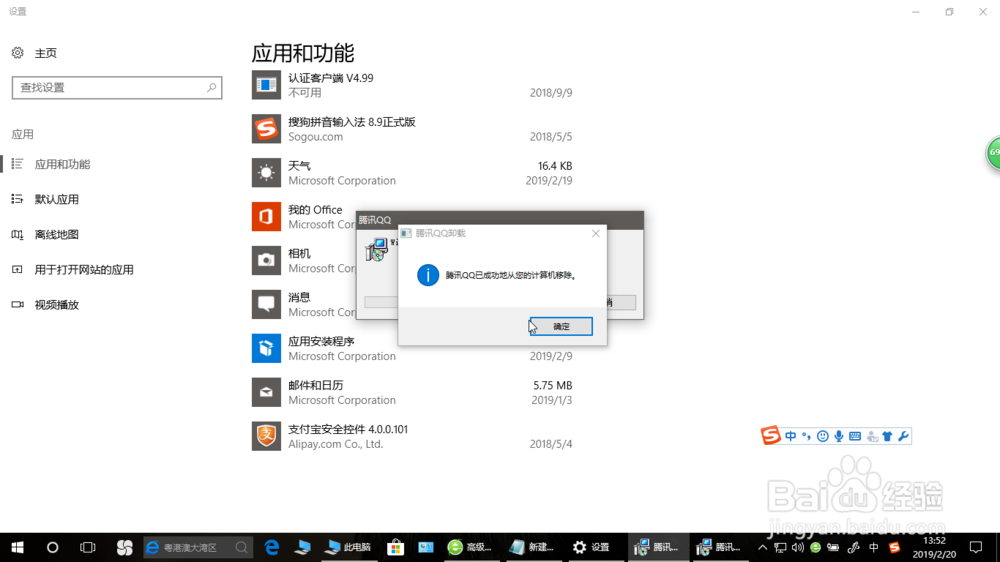Image resolution: width=1000 pixels, height=562 pixels.
Task: Click the Cortana circle on taskbar
Action: pyautogui.click(x=52, y=547)
